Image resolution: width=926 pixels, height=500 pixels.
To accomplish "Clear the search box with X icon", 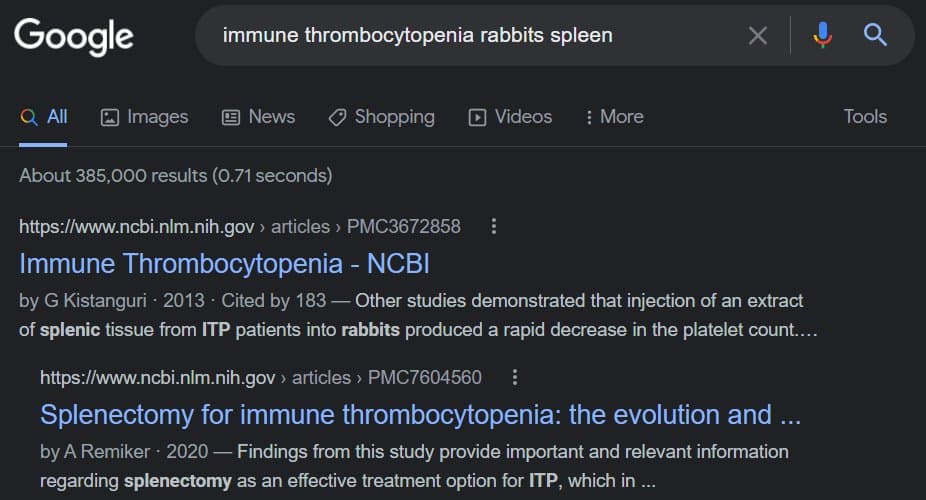I will 758,36.
